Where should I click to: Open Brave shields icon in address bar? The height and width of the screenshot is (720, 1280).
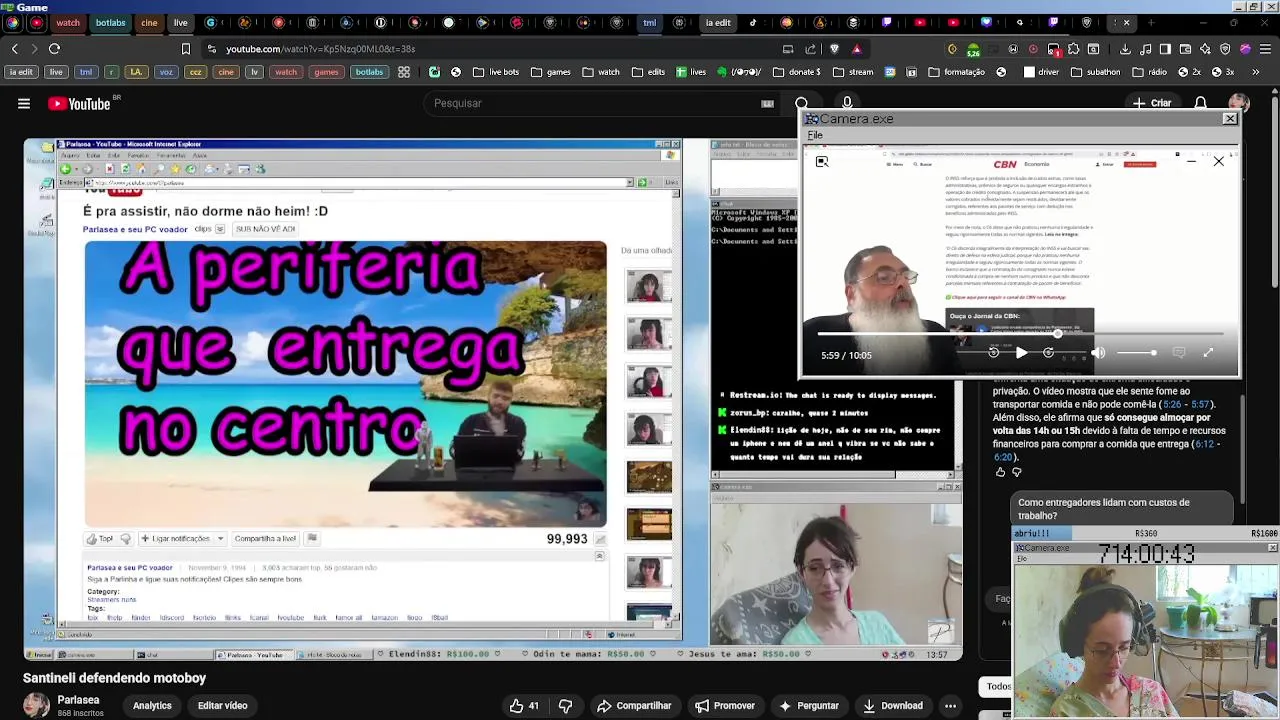(x=835, y=49)
